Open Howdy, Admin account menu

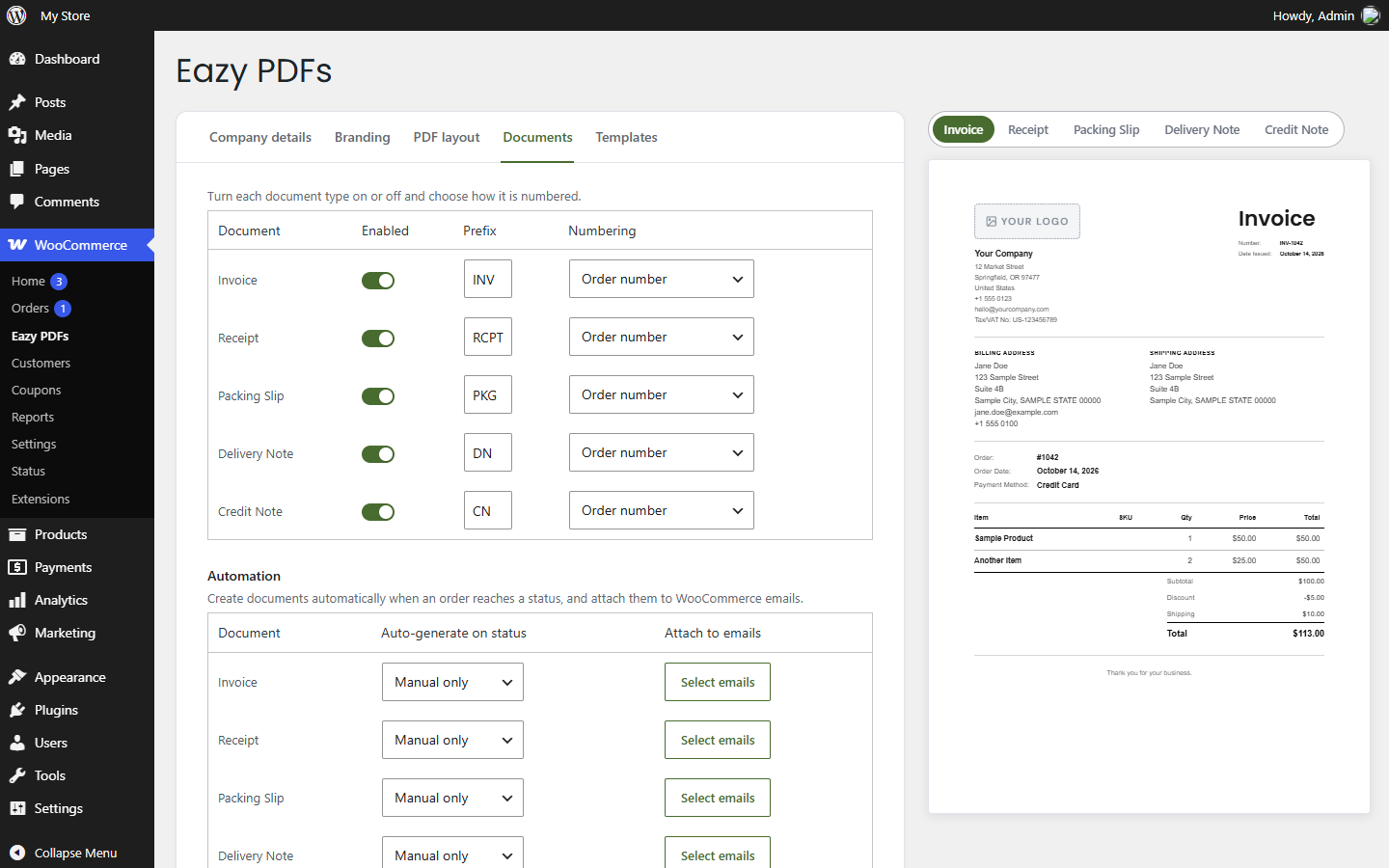(1326, 15)
